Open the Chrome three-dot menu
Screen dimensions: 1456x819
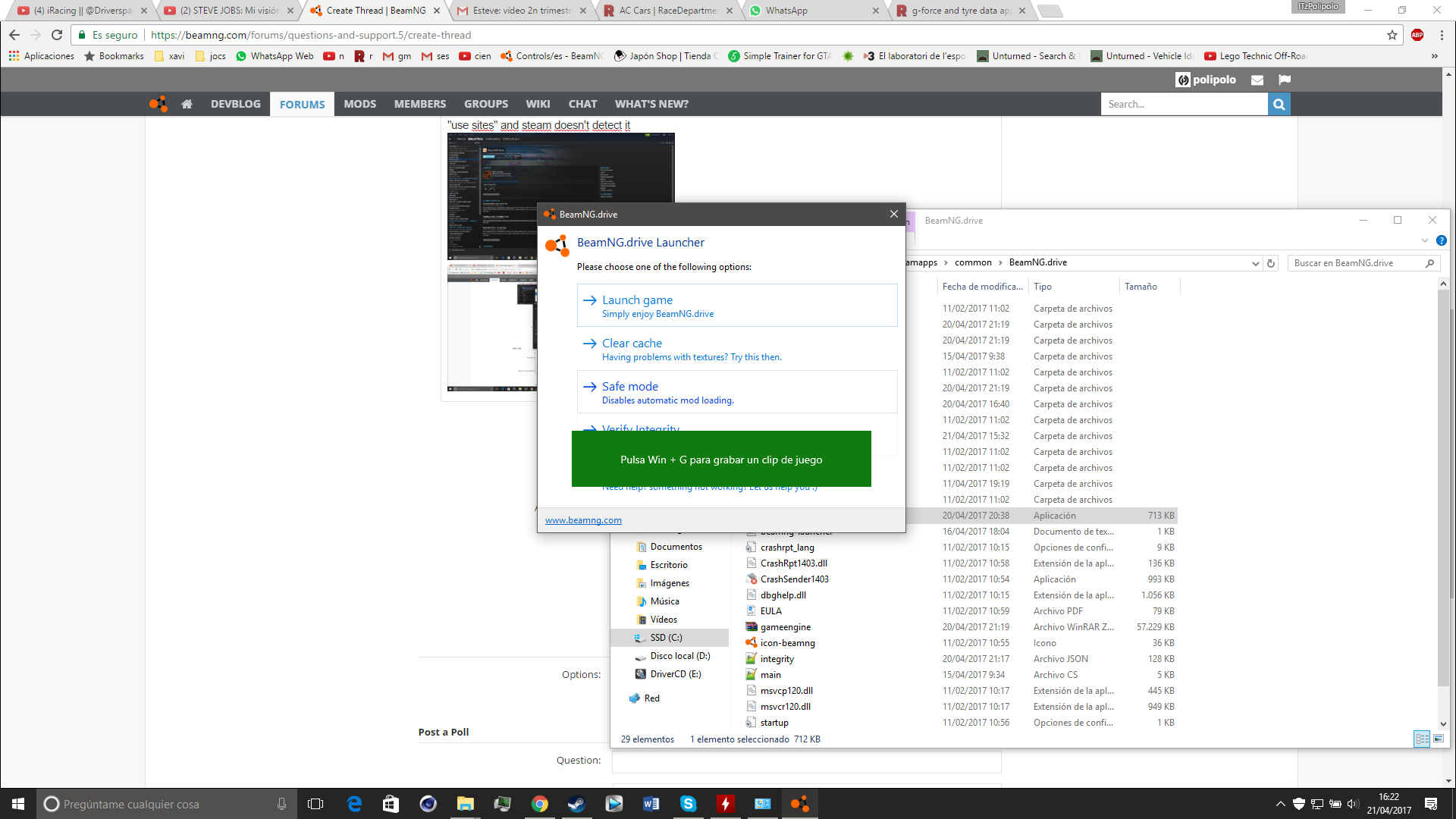pyautogui.click(x=1442, y=35)
